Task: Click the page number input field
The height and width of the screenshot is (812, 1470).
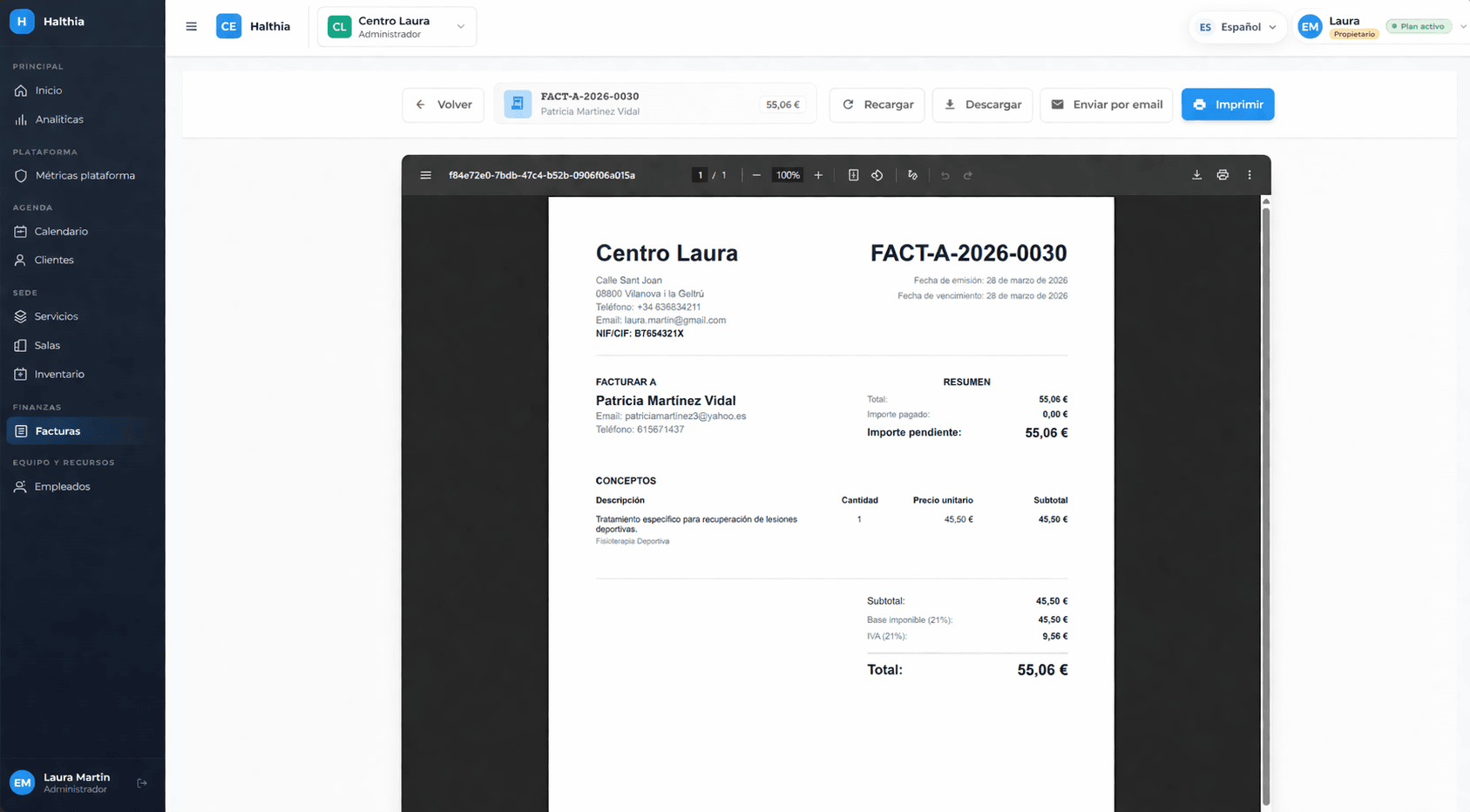Action: pos(700,174)
